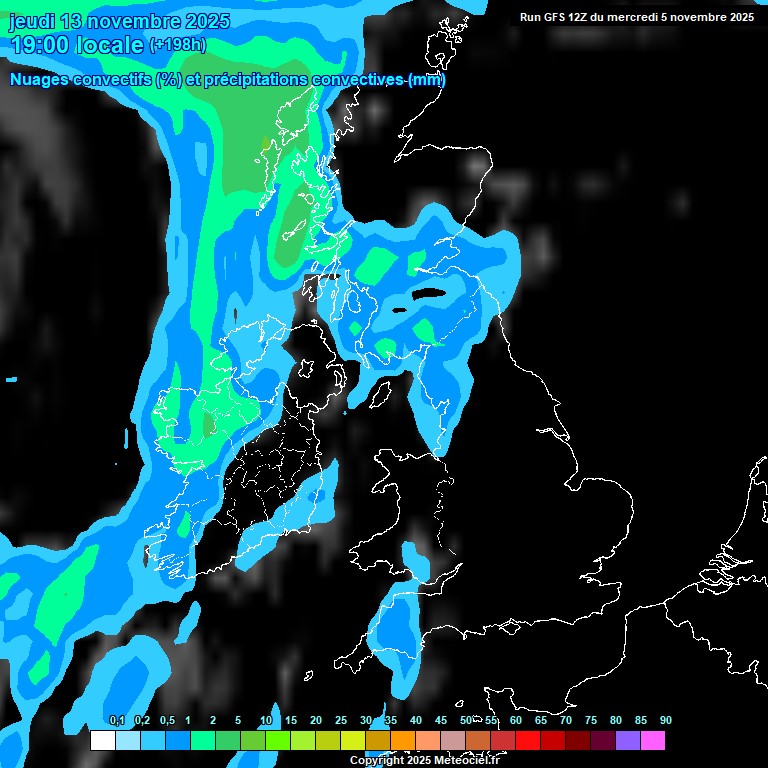Click the dark green patch over western Ireland

click(208, 424)
